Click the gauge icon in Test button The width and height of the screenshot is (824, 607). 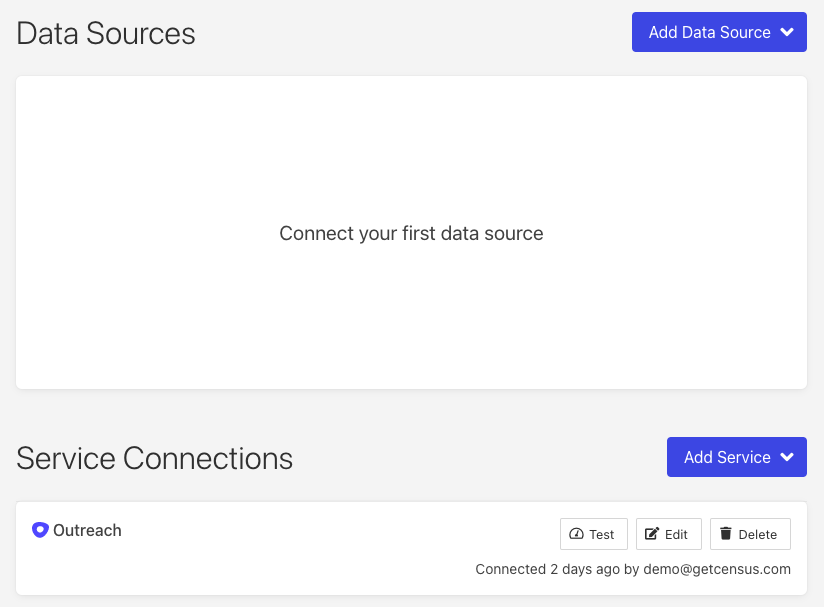[x=576, y=534]
